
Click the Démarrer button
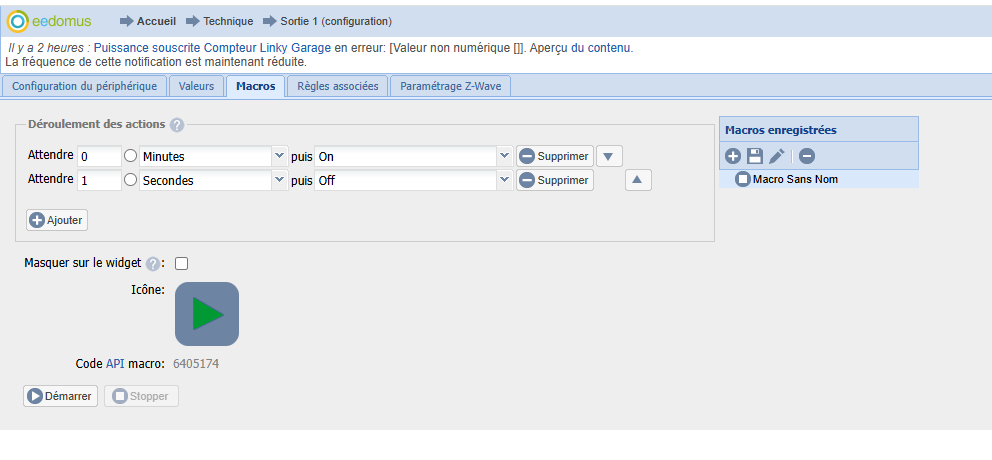[61, 396]
